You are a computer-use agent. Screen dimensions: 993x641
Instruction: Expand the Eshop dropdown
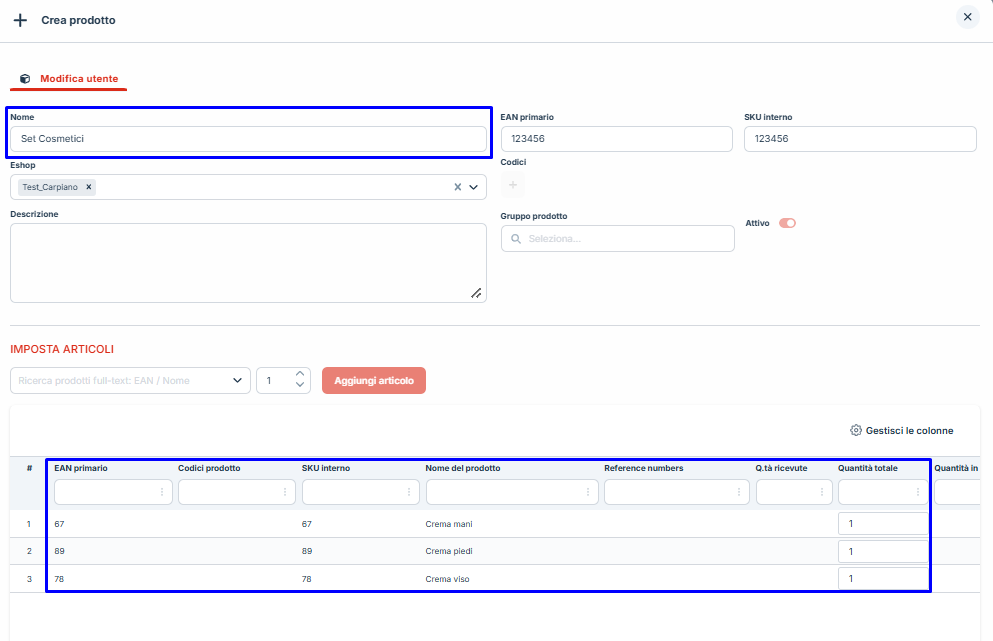[474, 187]
